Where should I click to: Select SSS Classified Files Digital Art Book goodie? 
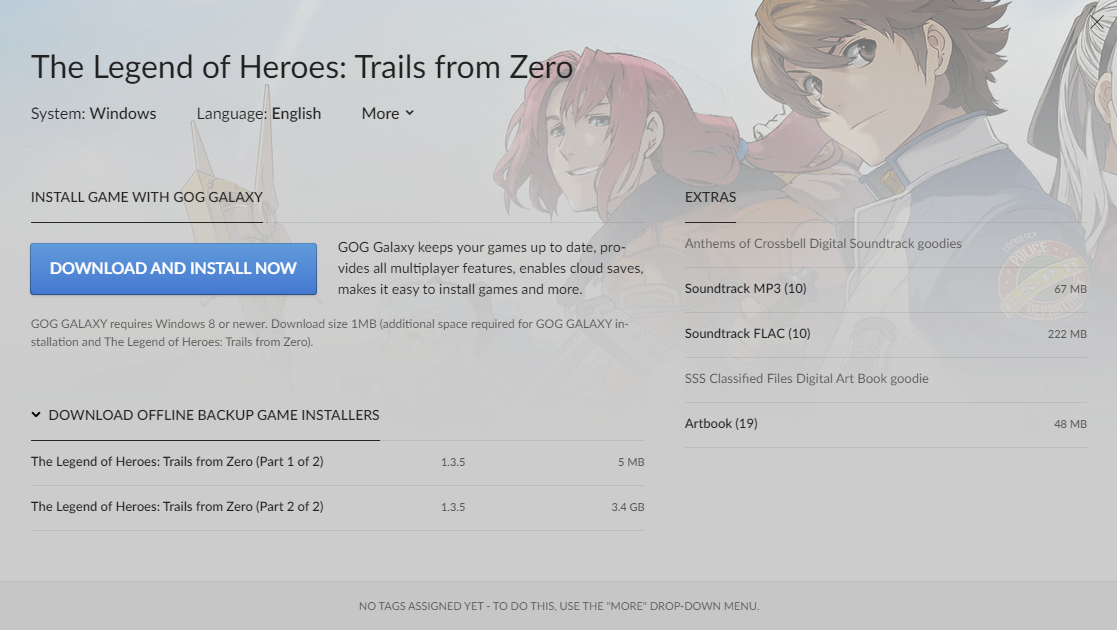[x=806, y=378]
